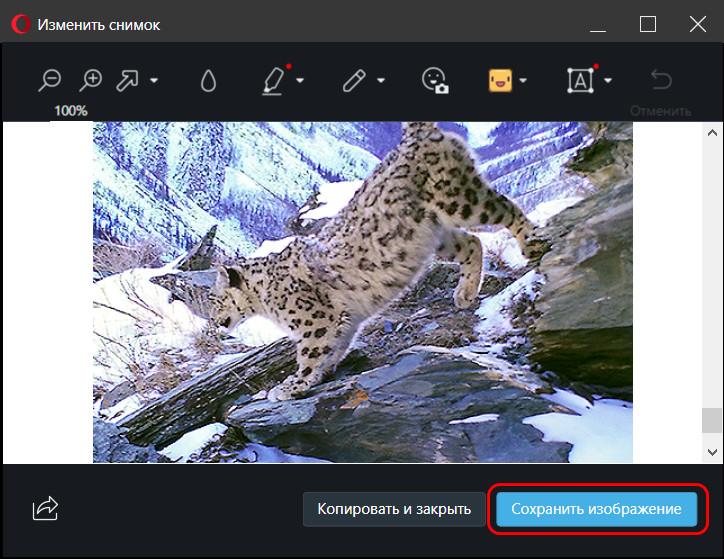The height and width of the screenshot is (559, 724).
Task: Maximize the snapshot editor window
Action: point(648,24)
